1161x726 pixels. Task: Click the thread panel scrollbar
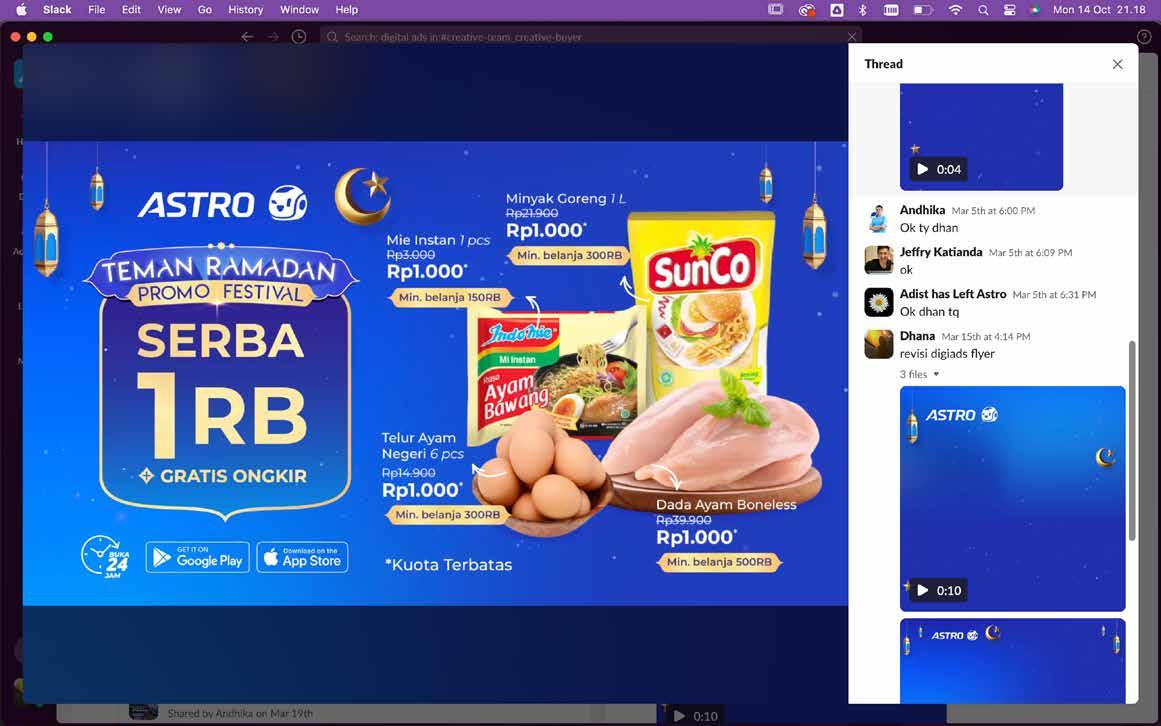pos(1131,441)
